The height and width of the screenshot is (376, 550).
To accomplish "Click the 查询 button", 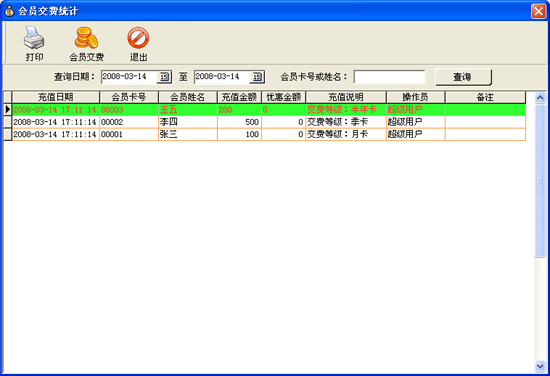I will 463,77.
